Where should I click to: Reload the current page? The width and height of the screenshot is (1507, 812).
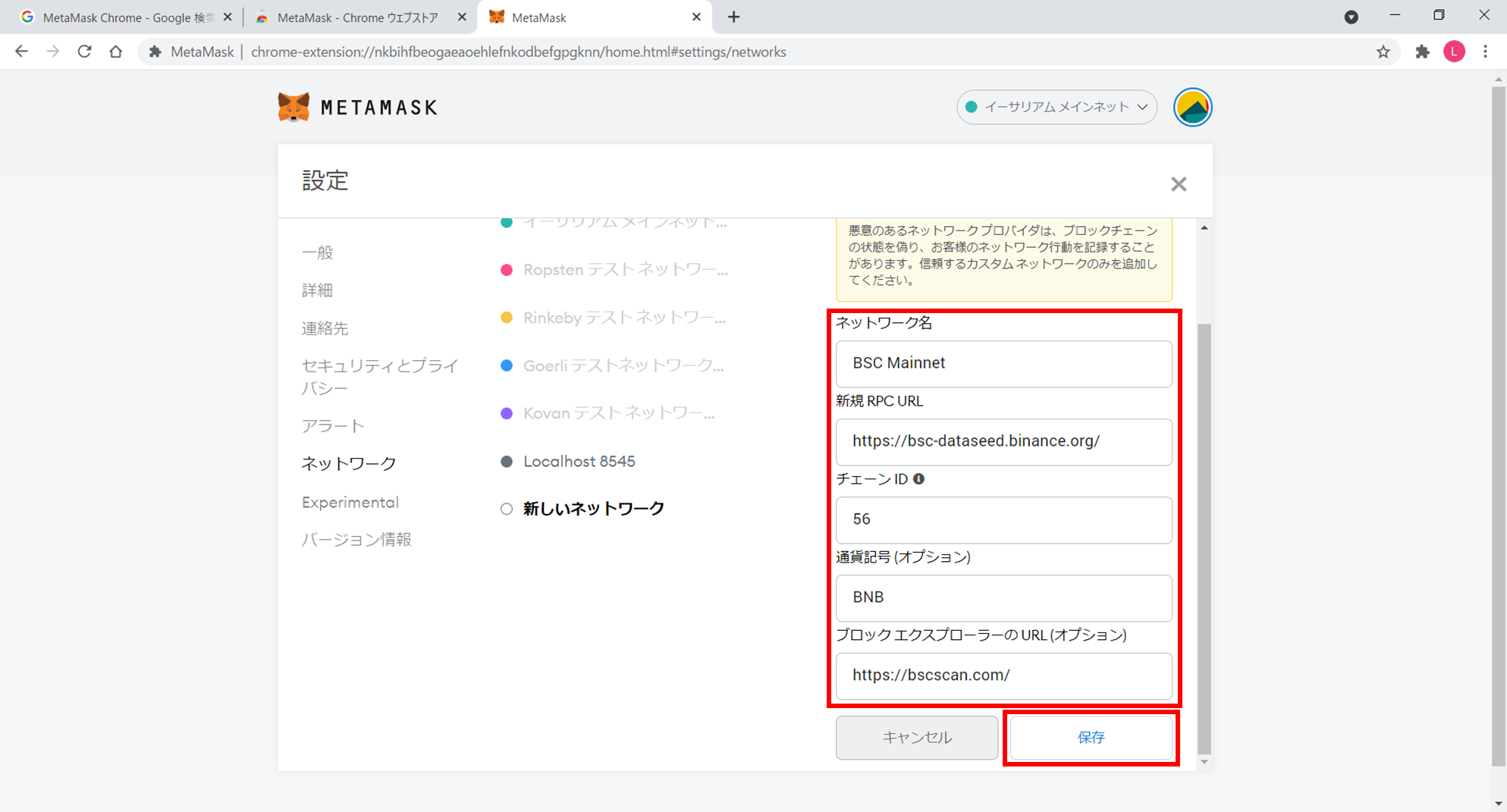coord(84,52)
